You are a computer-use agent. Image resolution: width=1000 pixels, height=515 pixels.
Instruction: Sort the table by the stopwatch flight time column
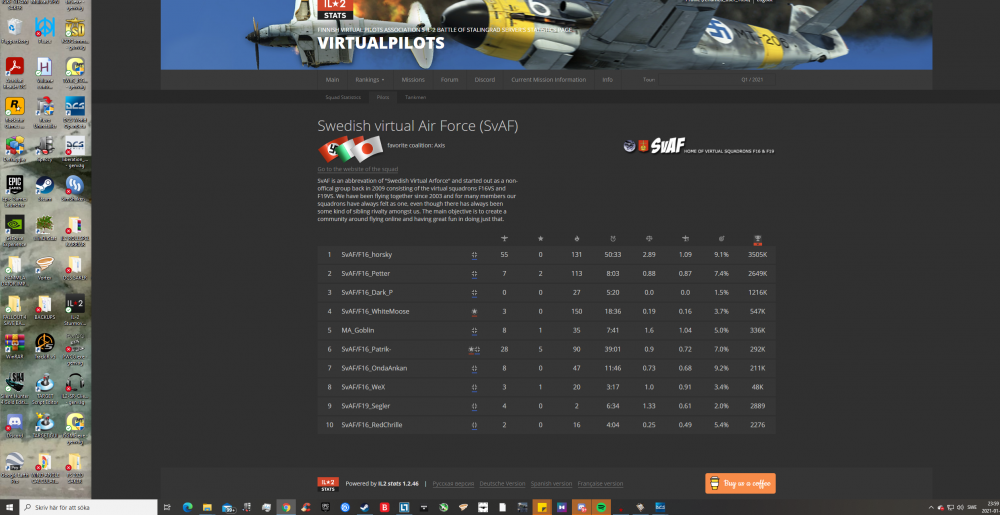613,238
